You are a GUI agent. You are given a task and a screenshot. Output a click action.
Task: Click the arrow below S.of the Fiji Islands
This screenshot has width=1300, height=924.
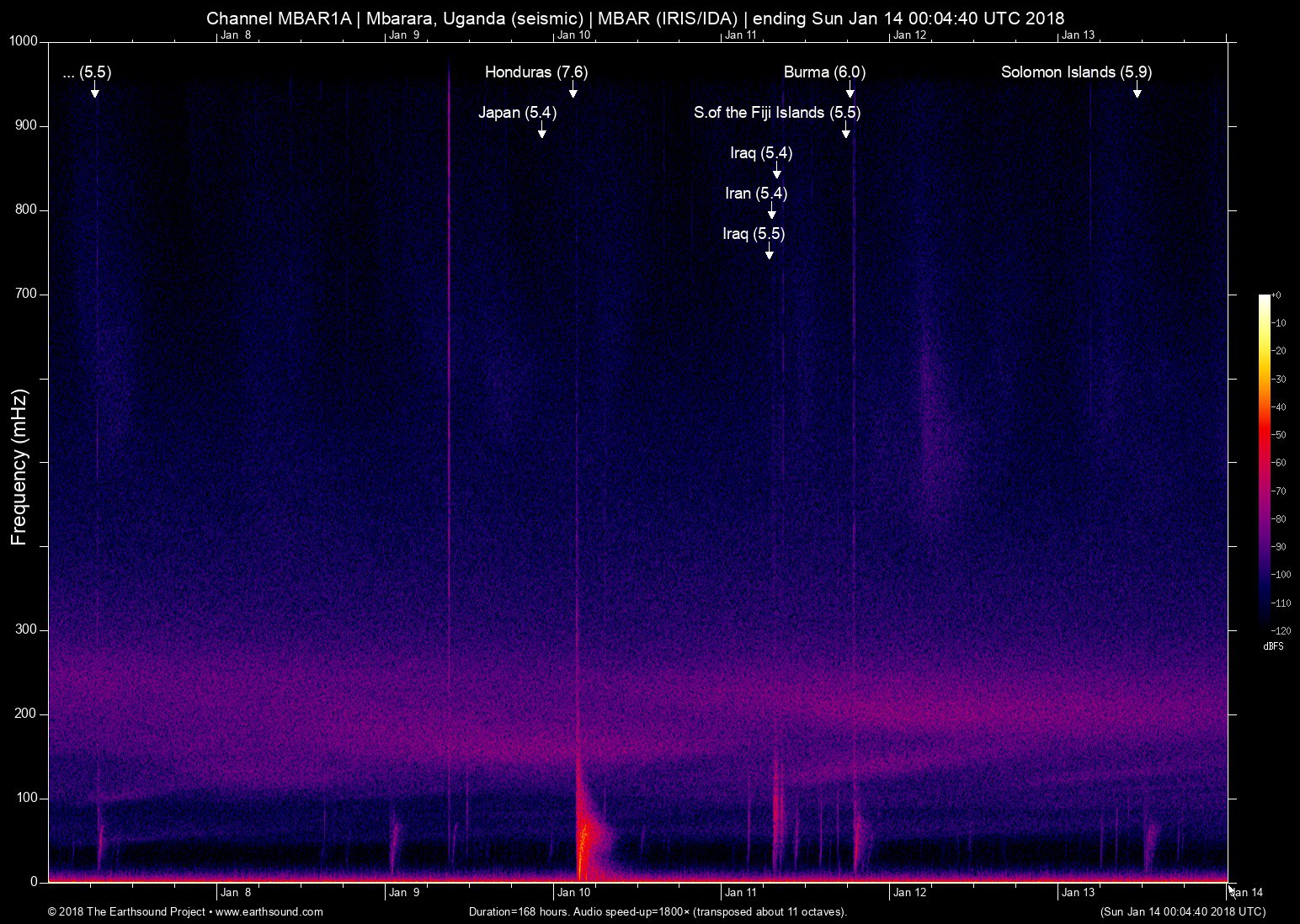click(x=845, y=130)
